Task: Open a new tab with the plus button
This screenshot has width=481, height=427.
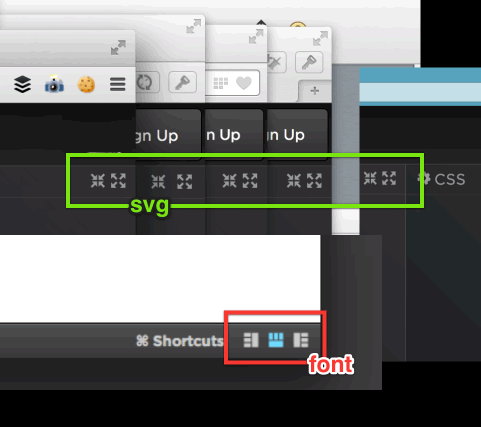Action: (x=315, y=91)
